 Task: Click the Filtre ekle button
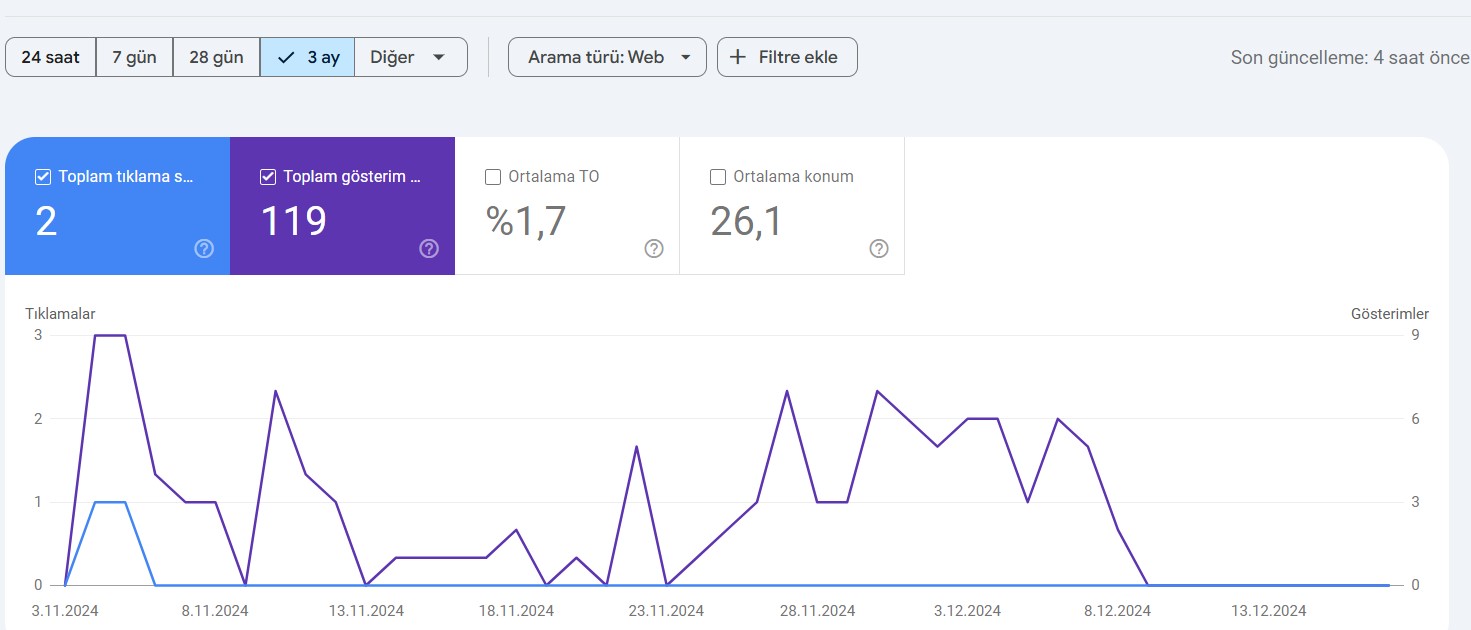[x=787, y=57]
